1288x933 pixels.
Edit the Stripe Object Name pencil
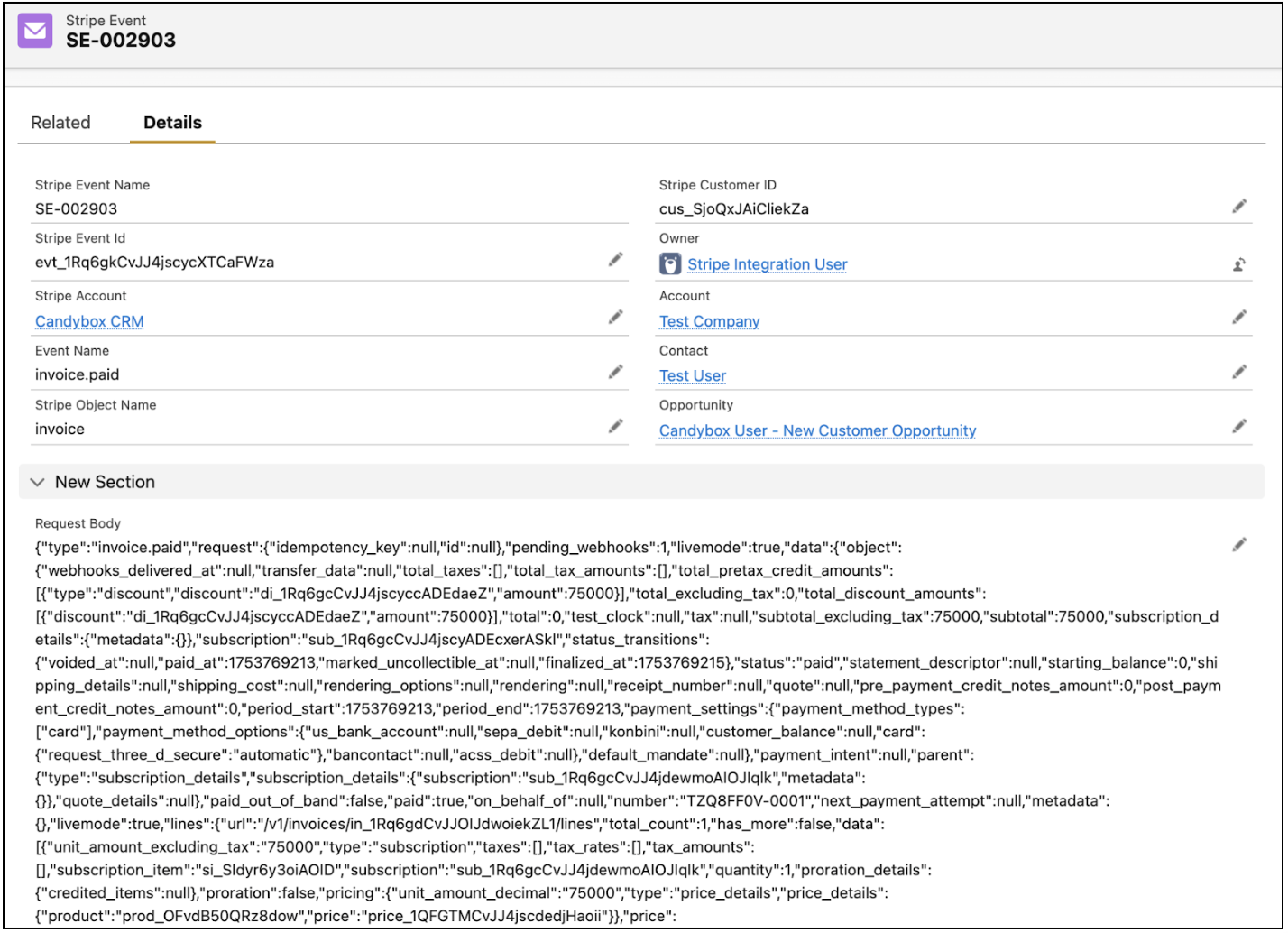point(615,426)
